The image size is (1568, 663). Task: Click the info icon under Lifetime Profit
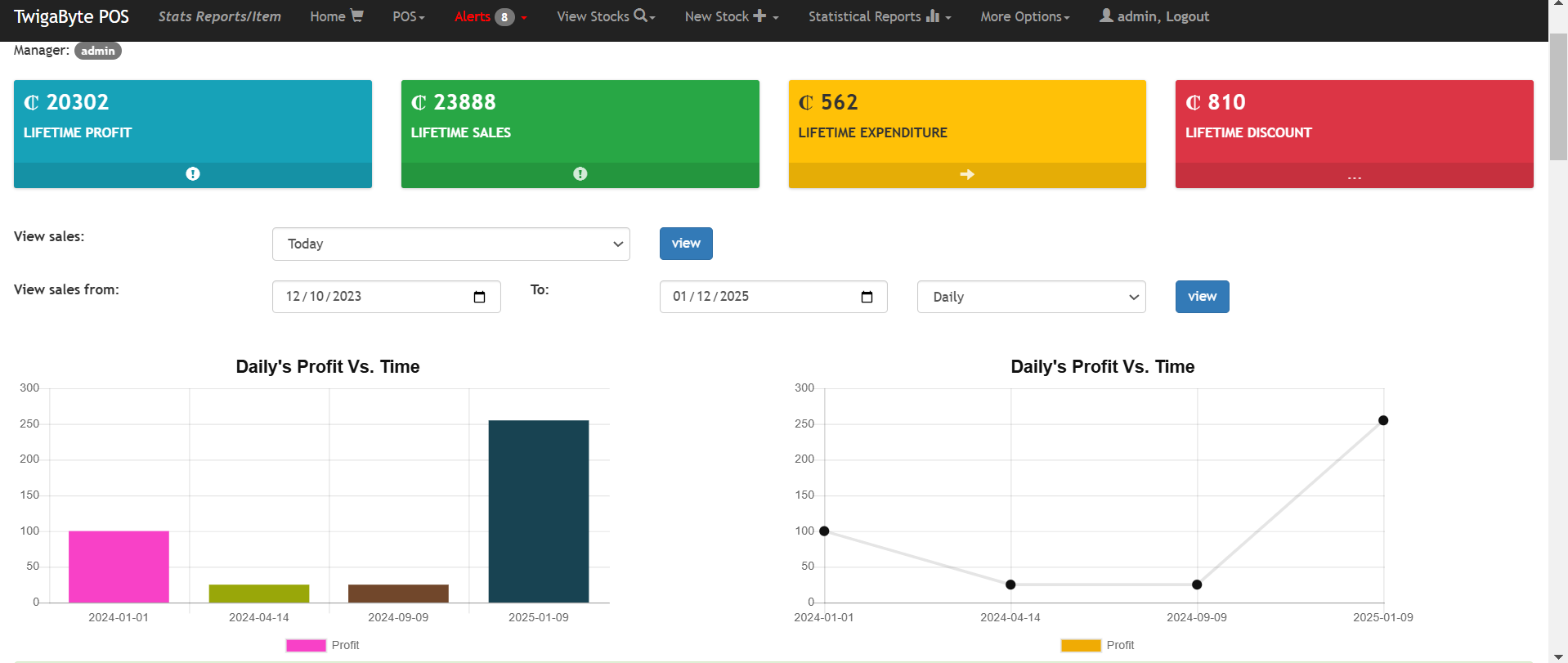pos(193,174)
